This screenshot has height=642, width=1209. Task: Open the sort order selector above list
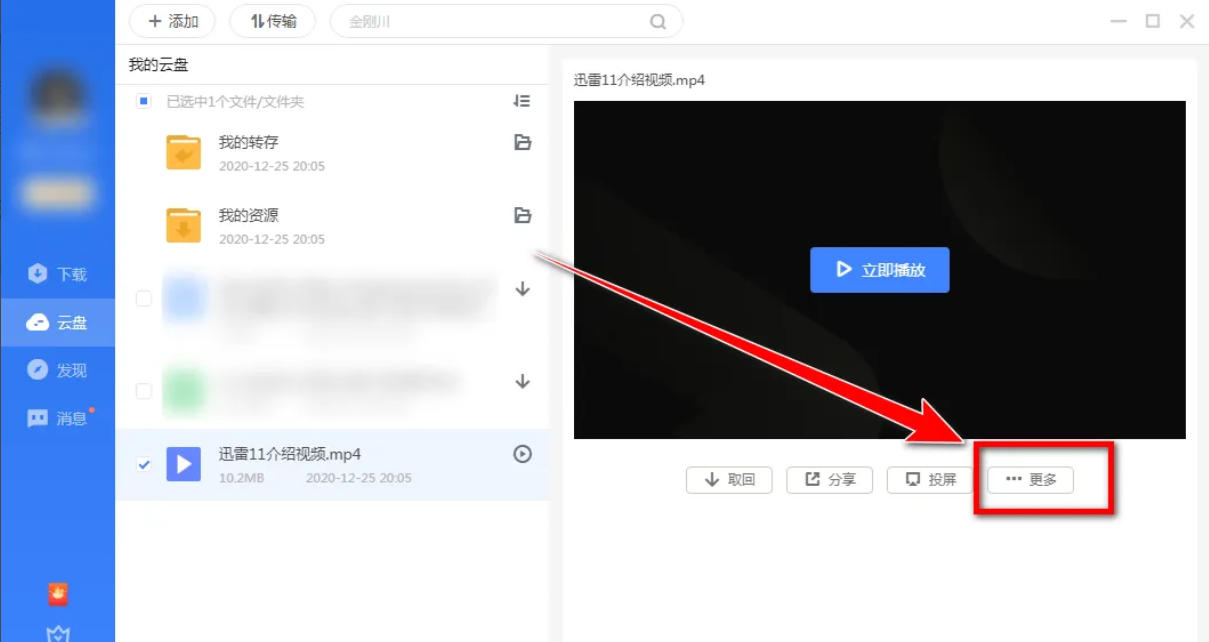click(x=521, y=101)
